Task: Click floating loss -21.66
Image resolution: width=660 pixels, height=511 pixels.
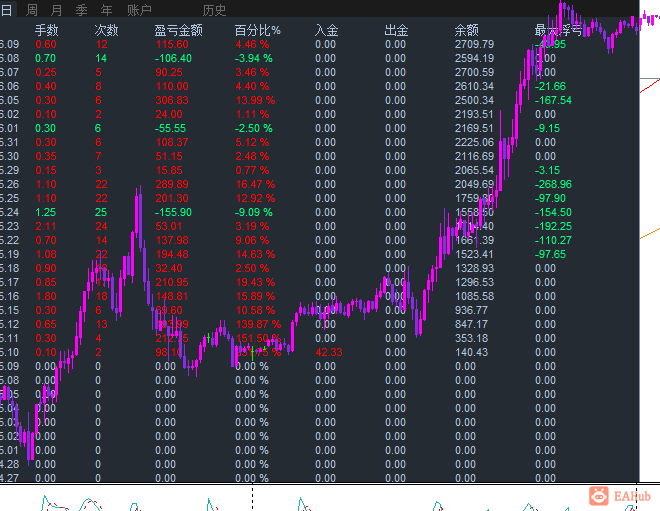Action: pos(550,86)
